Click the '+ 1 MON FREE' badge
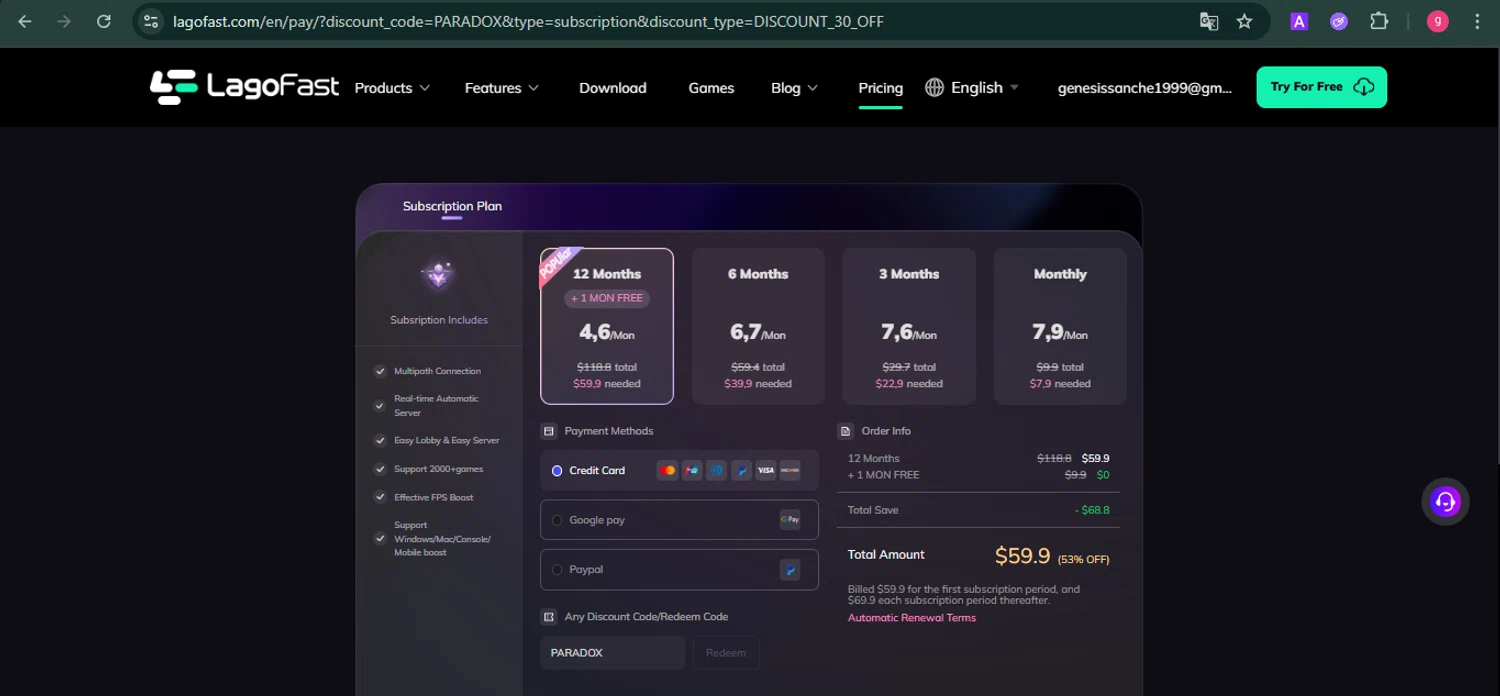 click(607, 298)
